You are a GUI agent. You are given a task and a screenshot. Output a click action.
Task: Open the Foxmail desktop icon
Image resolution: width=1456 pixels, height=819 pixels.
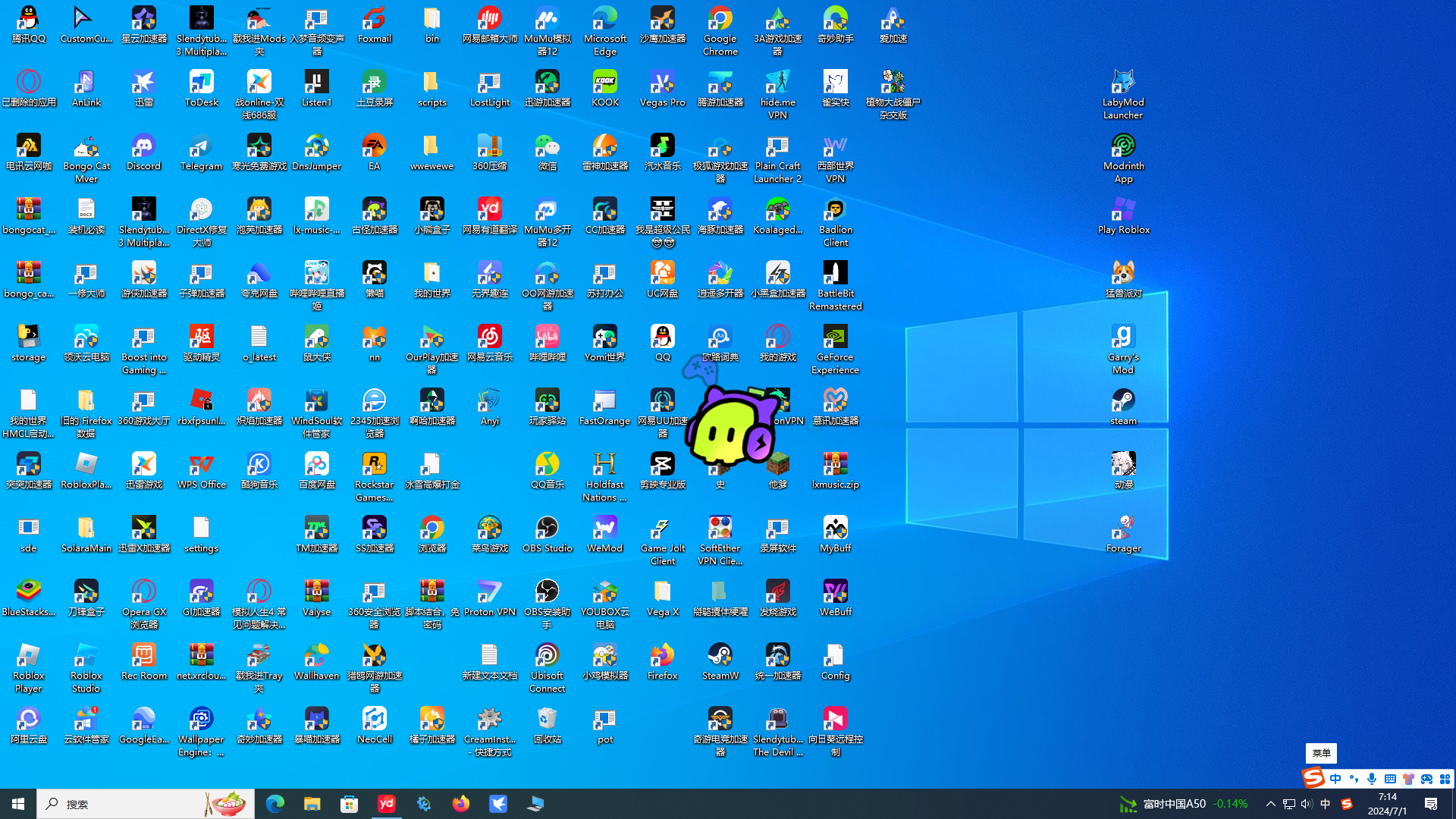374,25
